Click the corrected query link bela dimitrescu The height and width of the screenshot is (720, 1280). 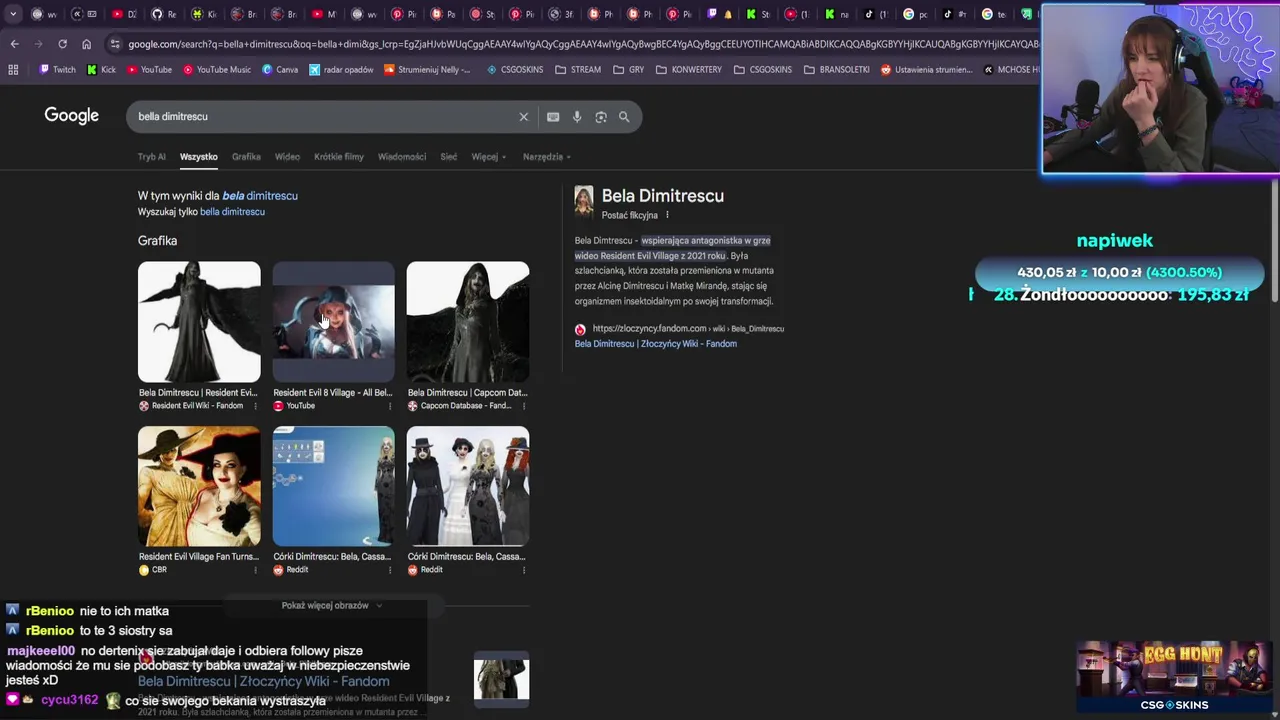[260, 196]
